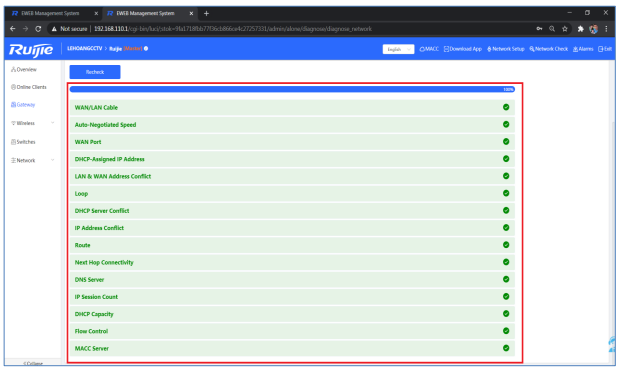Switch to the first EWEB Management System tab
Screen dimensions: 622x371
50,13
